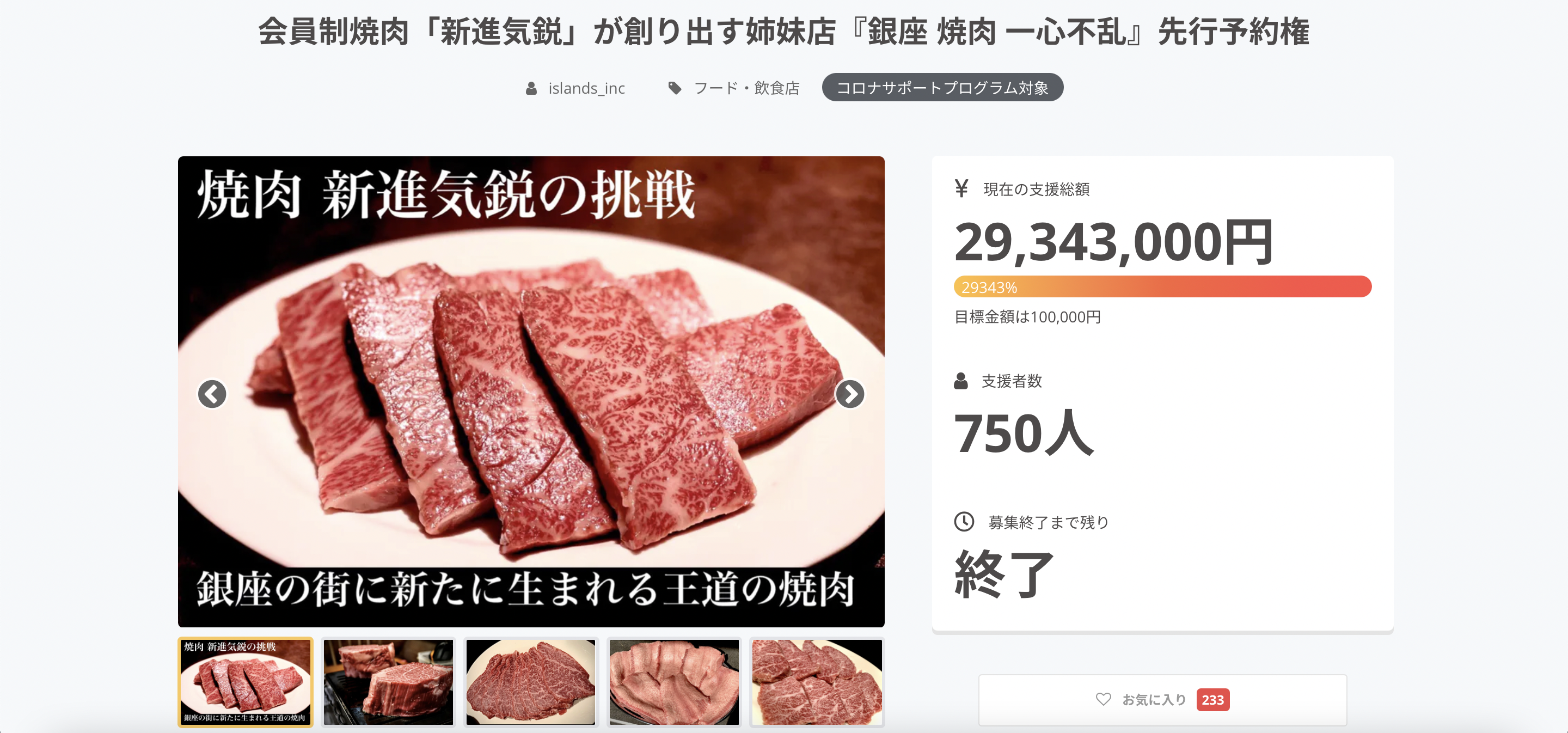Advance to next carousel image arrow
Screen dimensions: 1568x733
850,394
